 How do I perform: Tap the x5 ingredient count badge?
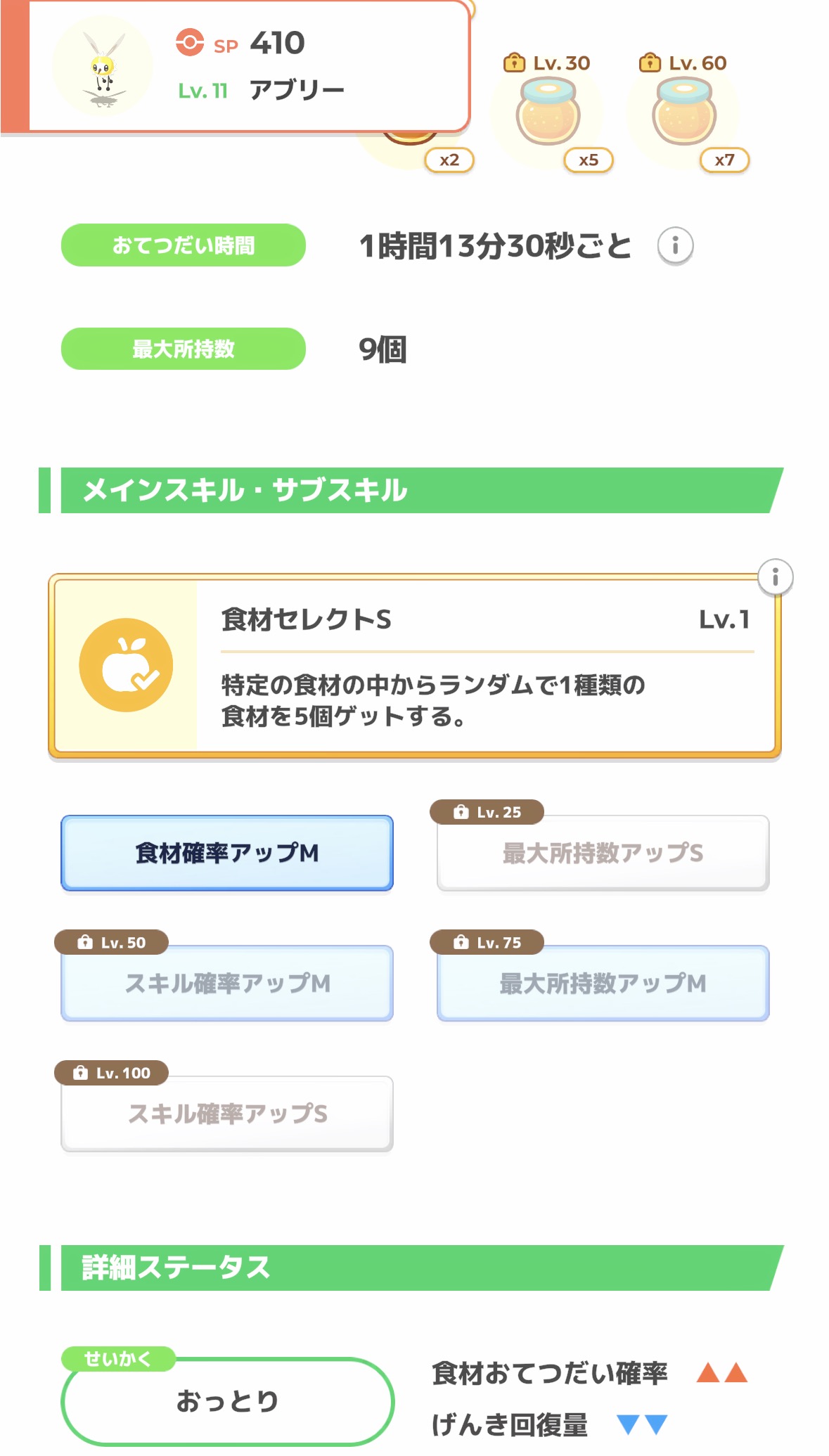(589, 160)
